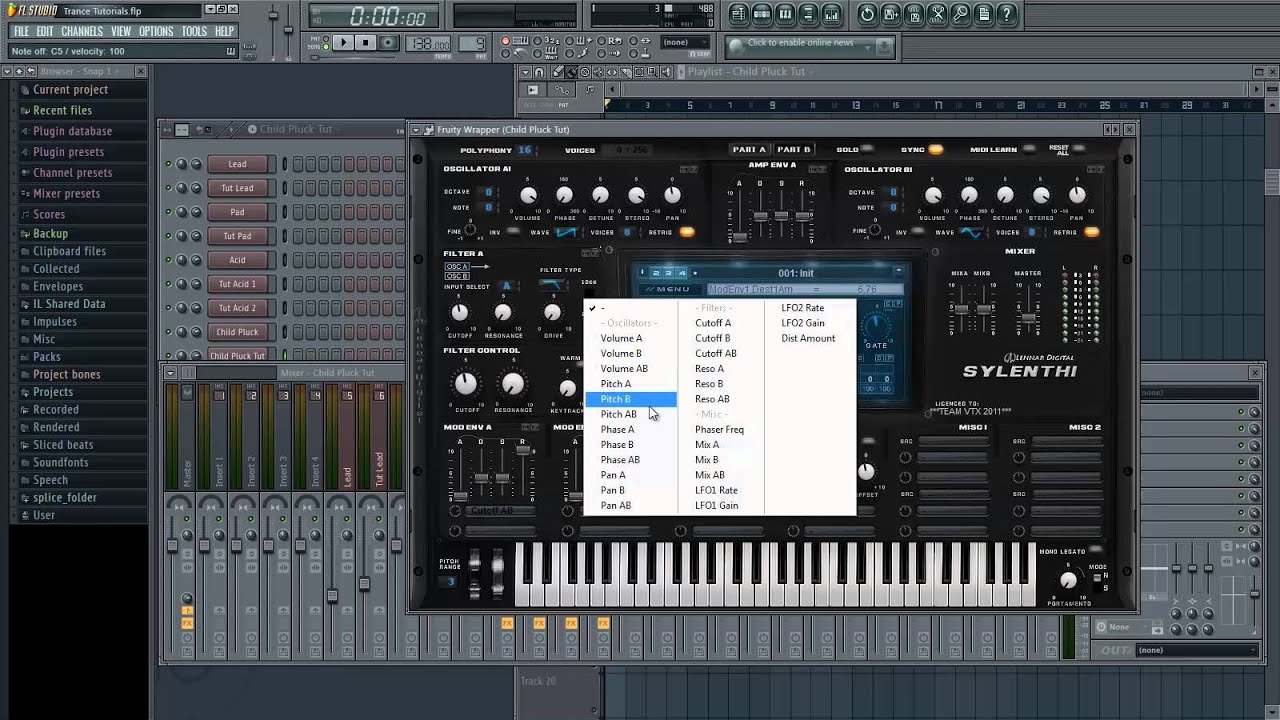Click the save project floppy disk icon
Image resolution: width=1280 pixels, height=720 pixels.
click(890, 14)
